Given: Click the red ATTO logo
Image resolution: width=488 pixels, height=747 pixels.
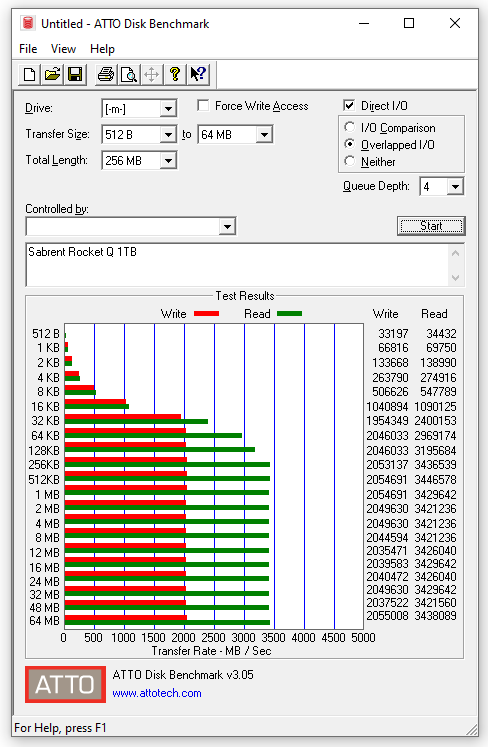Looking at the screenshot, I should (65, 684).
